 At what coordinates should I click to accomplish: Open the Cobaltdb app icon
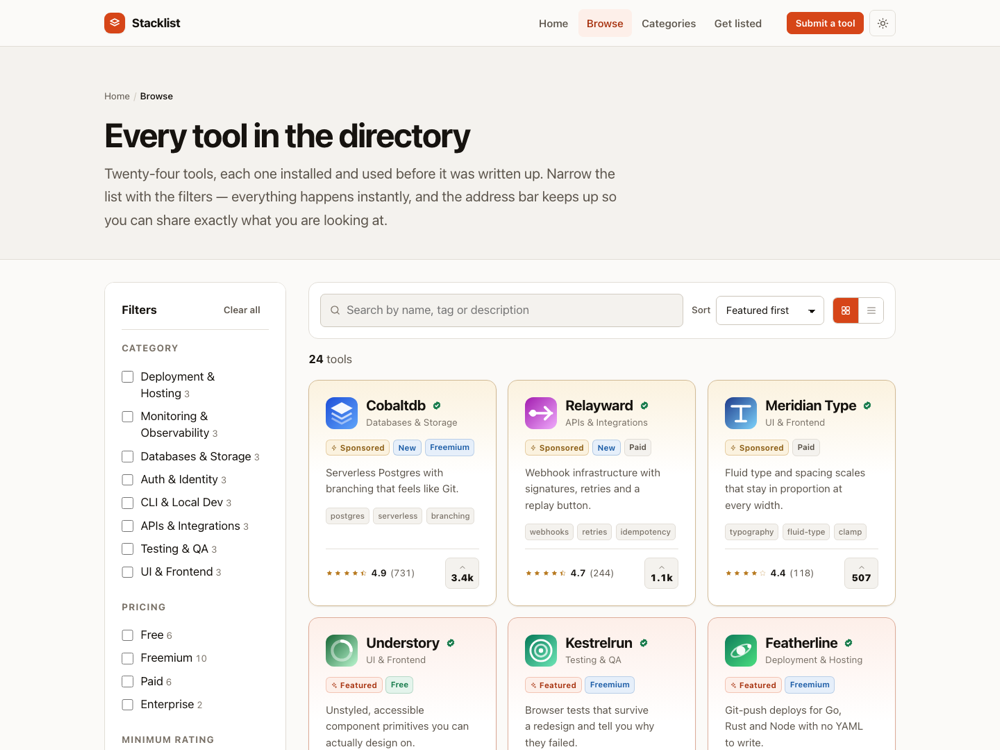pos(342,413)
